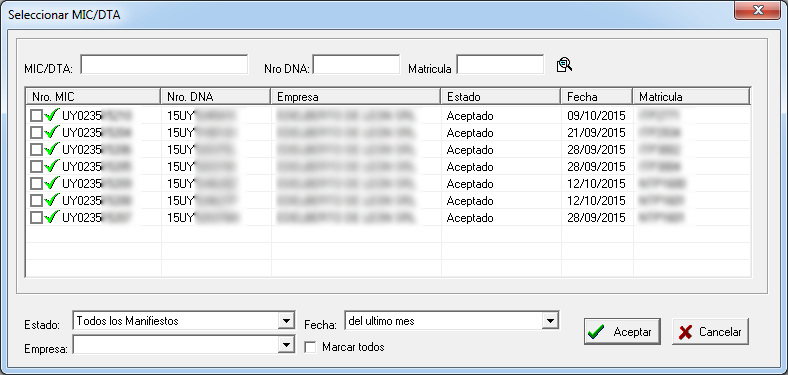788x375 pixels.
Task: Click the Estado column header
Action: point(501,97)
